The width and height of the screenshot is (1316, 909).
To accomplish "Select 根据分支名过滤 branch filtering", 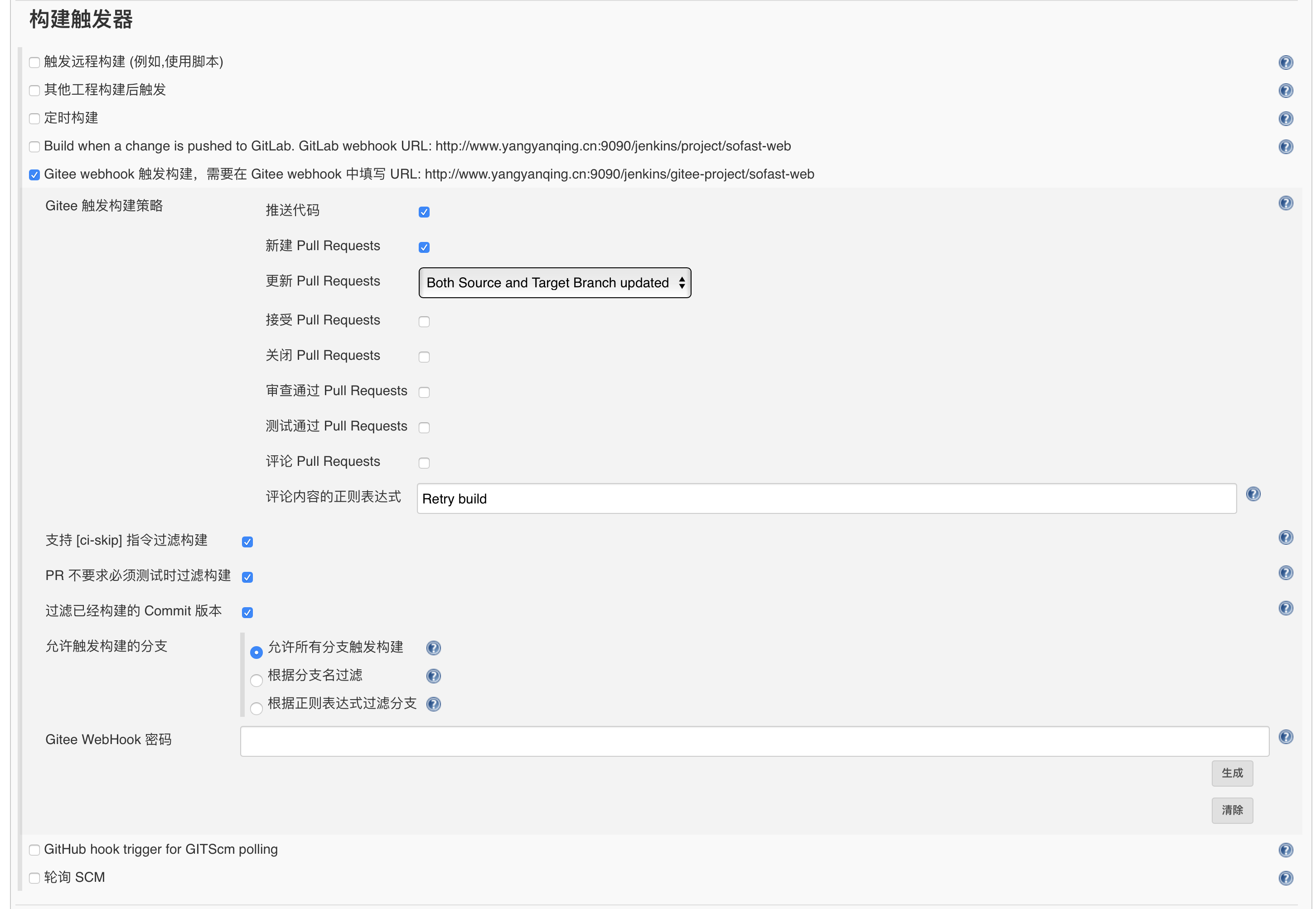I will [256, 681].
